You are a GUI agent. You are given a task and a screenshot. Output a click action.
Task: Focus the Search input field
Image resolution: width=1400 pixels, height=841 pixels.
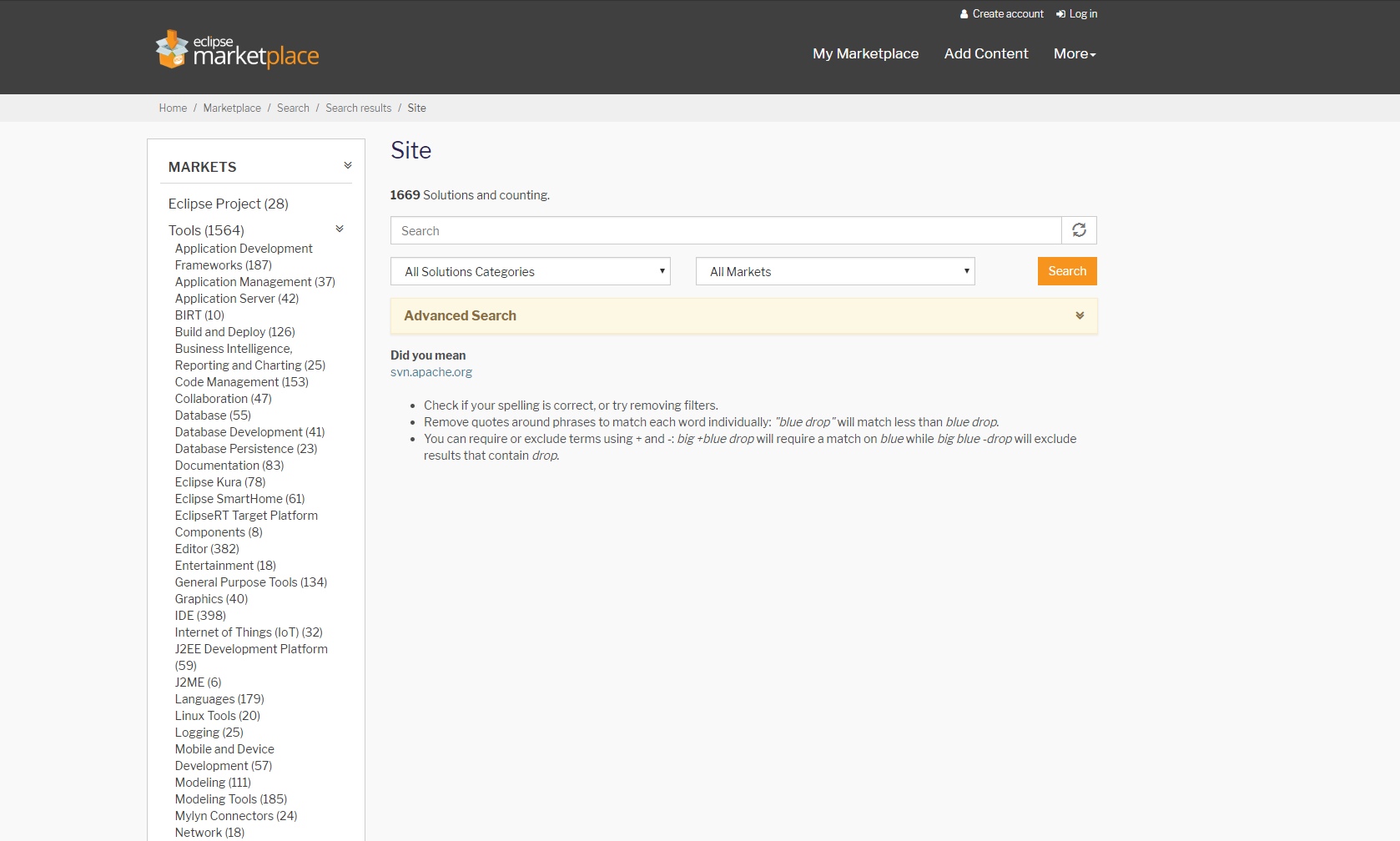tap(726, 230)
